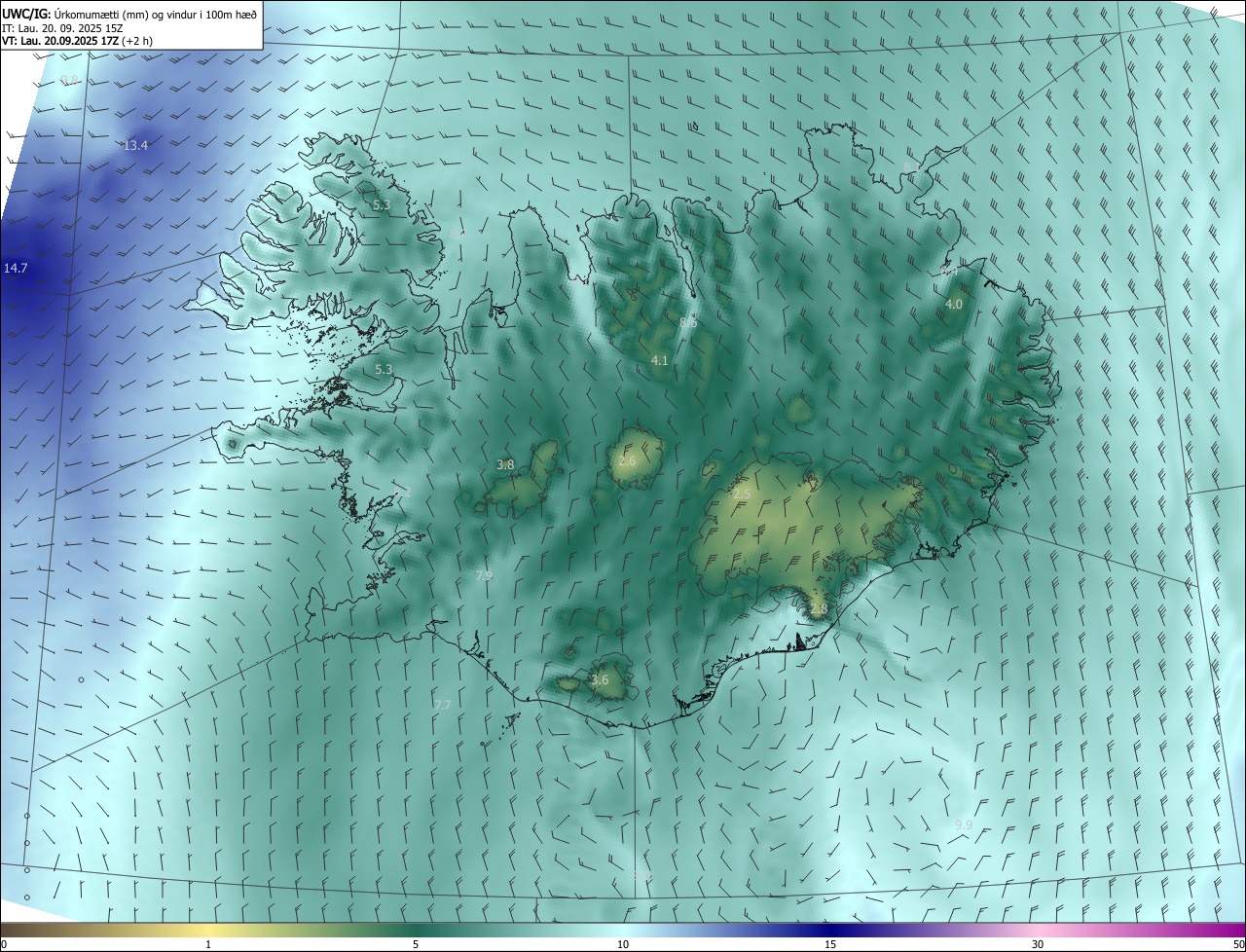This screenshot has height=952, width=1246.
Task: Click the yellow section of the color scale bar
Action: pyautogui.click(x=209, y=931)
